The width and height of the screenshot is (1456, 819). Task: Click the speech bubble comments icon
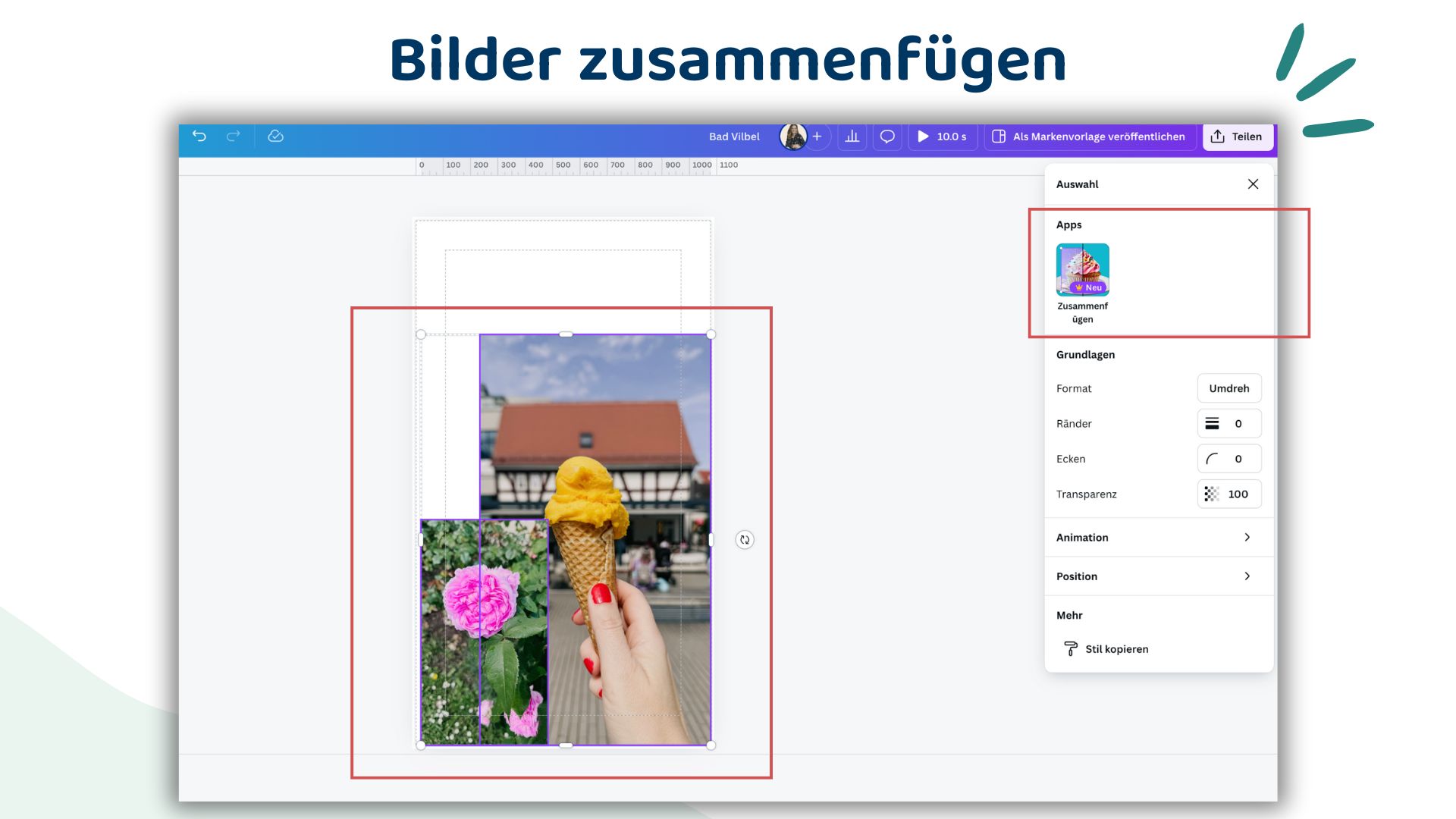(x=886, y=136)
